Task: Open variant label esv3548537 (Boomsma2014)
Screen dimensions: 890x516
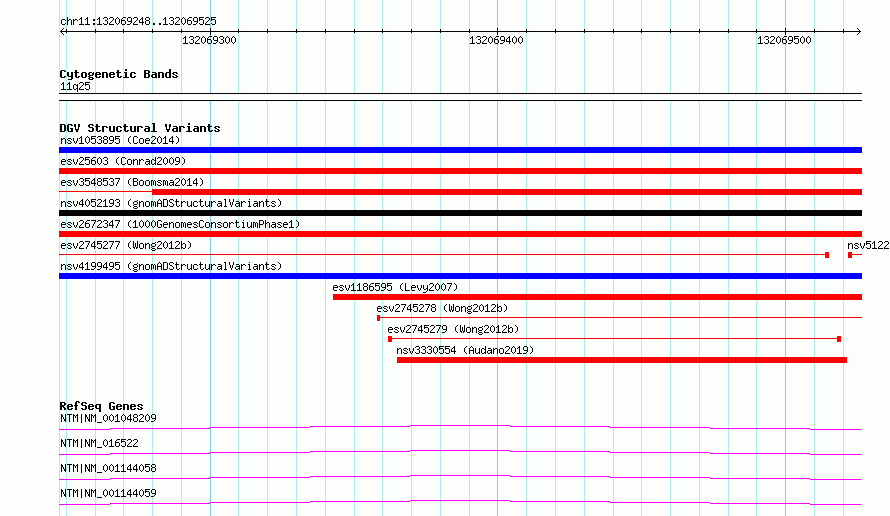Action: [x=132, y=182]
